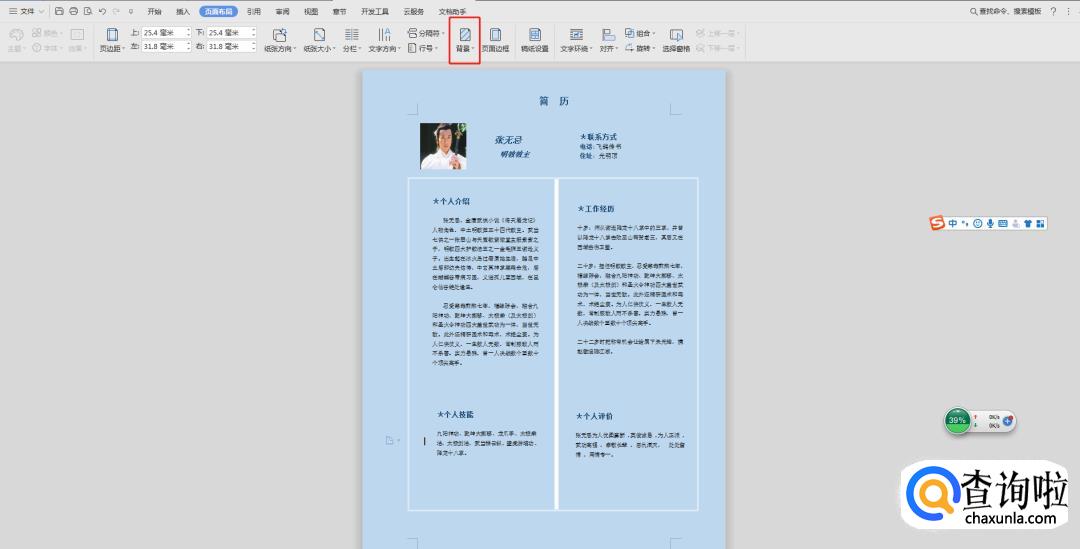Click page marker icon left of document
This screenshot has height=549, width=1080.
(390, 440)
